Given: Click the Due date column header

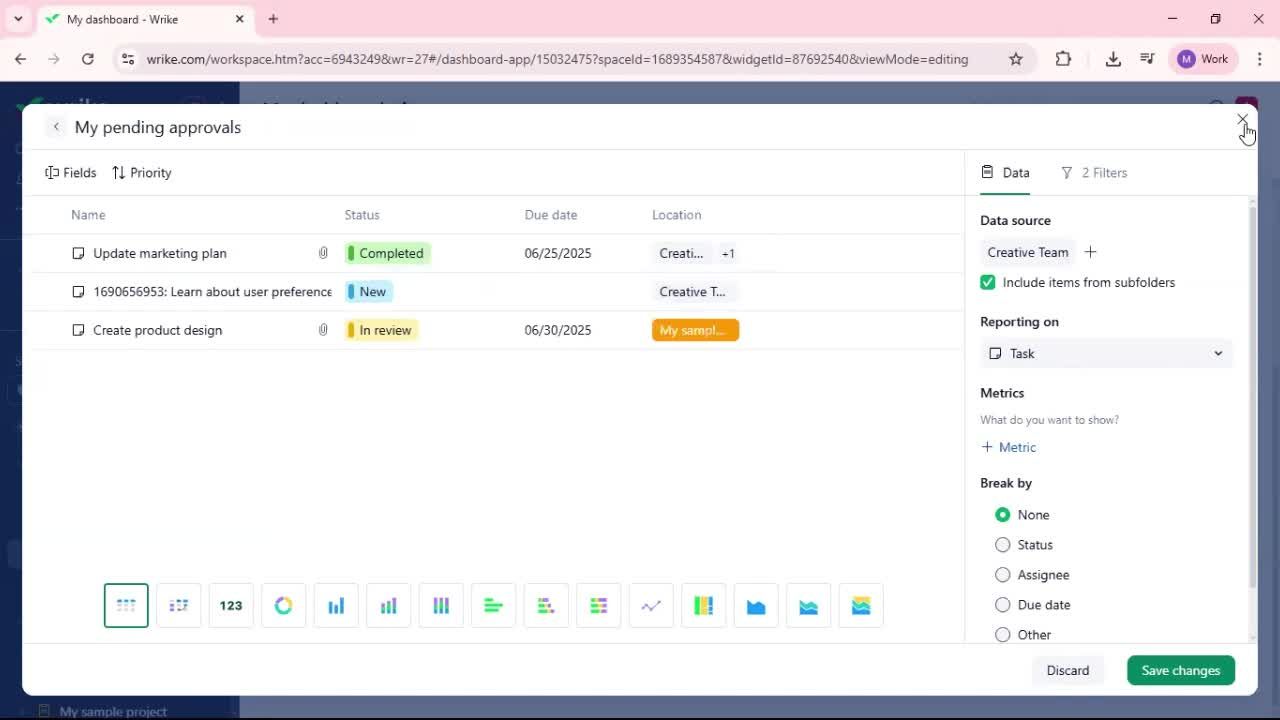Looking at the screenshot, I should click(551, 215).
